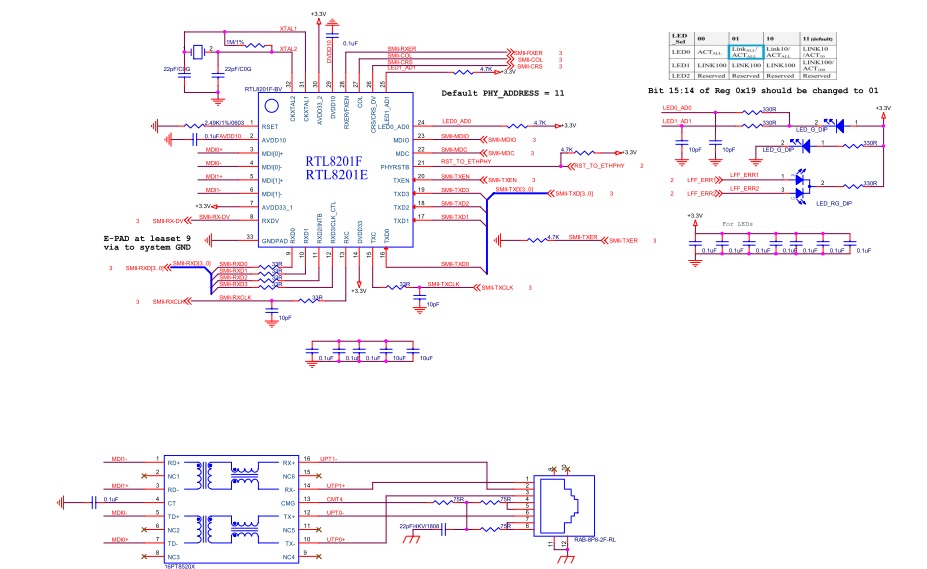Click the RXD2/INTB pin name
Image resolution: width=927 pixels, height=569 pixels.
320,228
